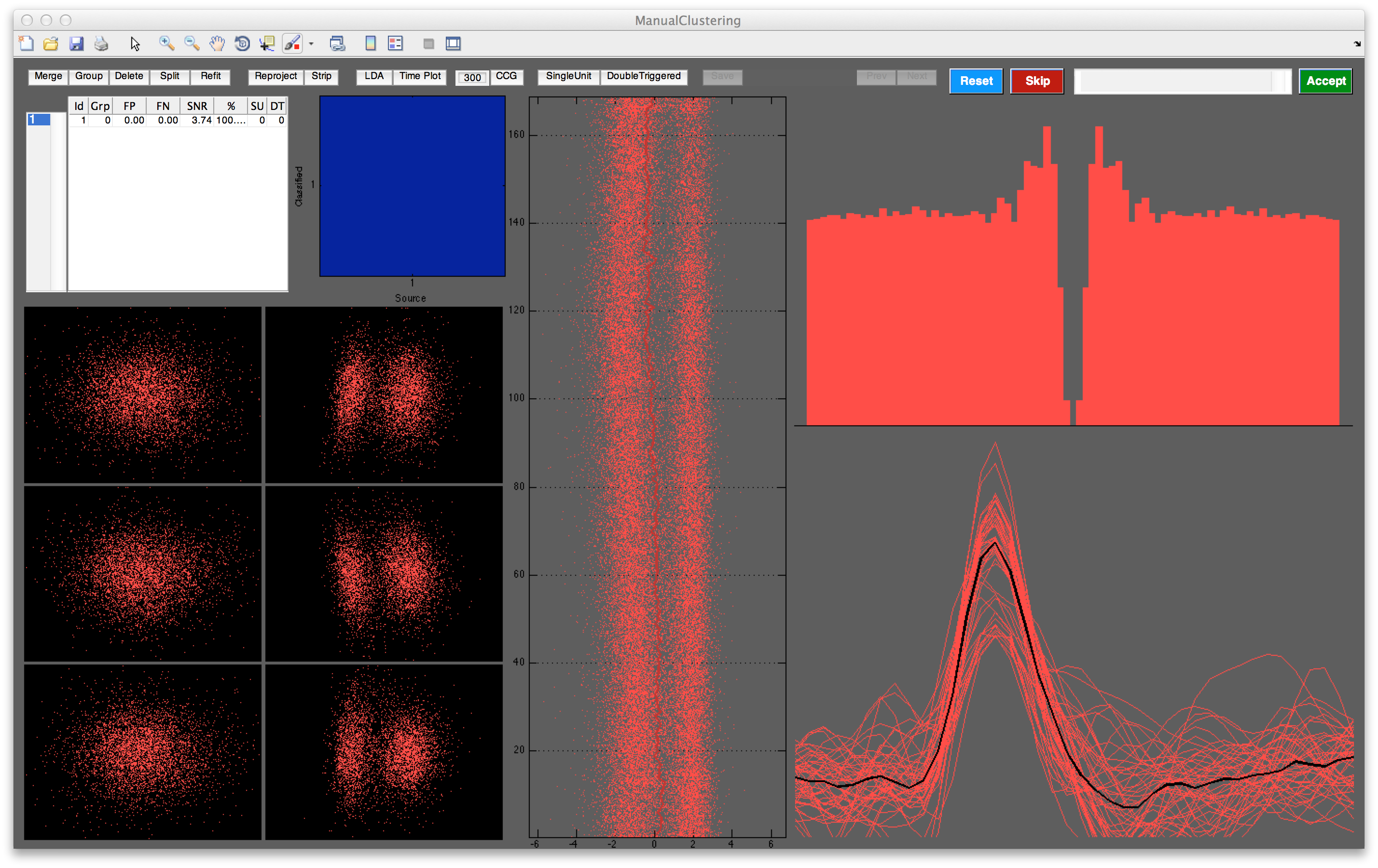The width and height of the screenshot is (1378, 868).
Task: Click the LDA button
Action: (374, 76)
